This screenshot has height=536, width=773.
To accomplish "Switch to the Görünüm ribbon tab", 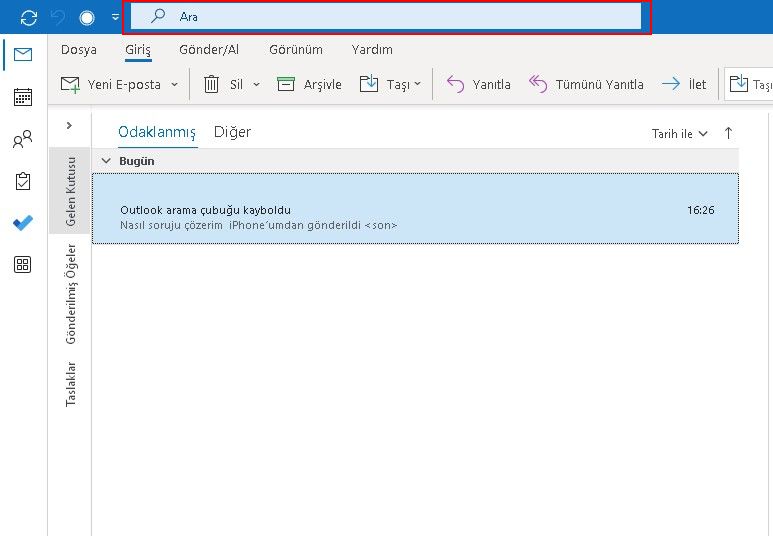I will 295,50.
